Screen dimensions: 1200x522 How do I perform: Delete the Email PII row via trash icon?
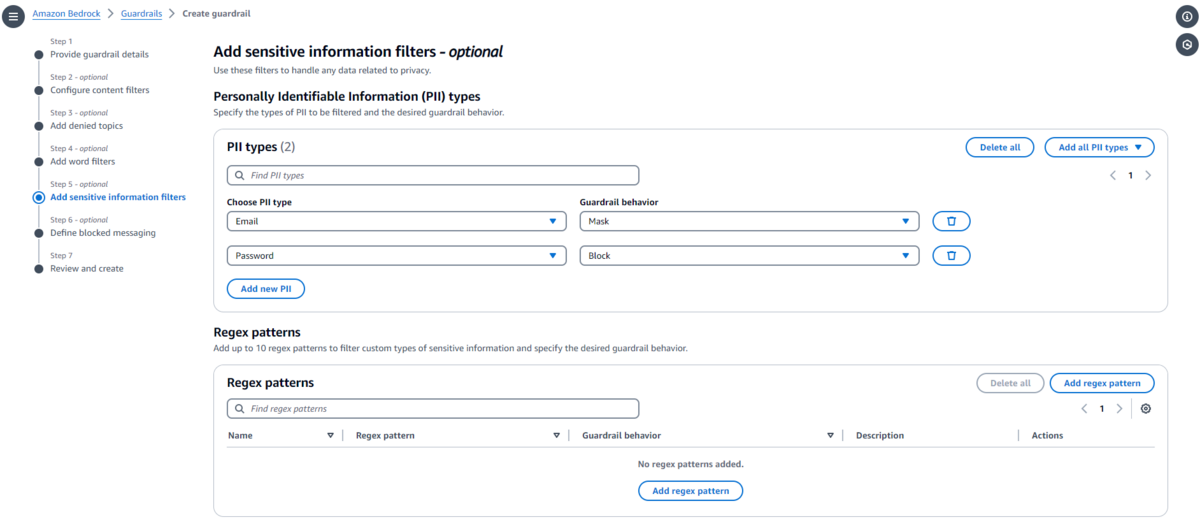tap(951, 221)
